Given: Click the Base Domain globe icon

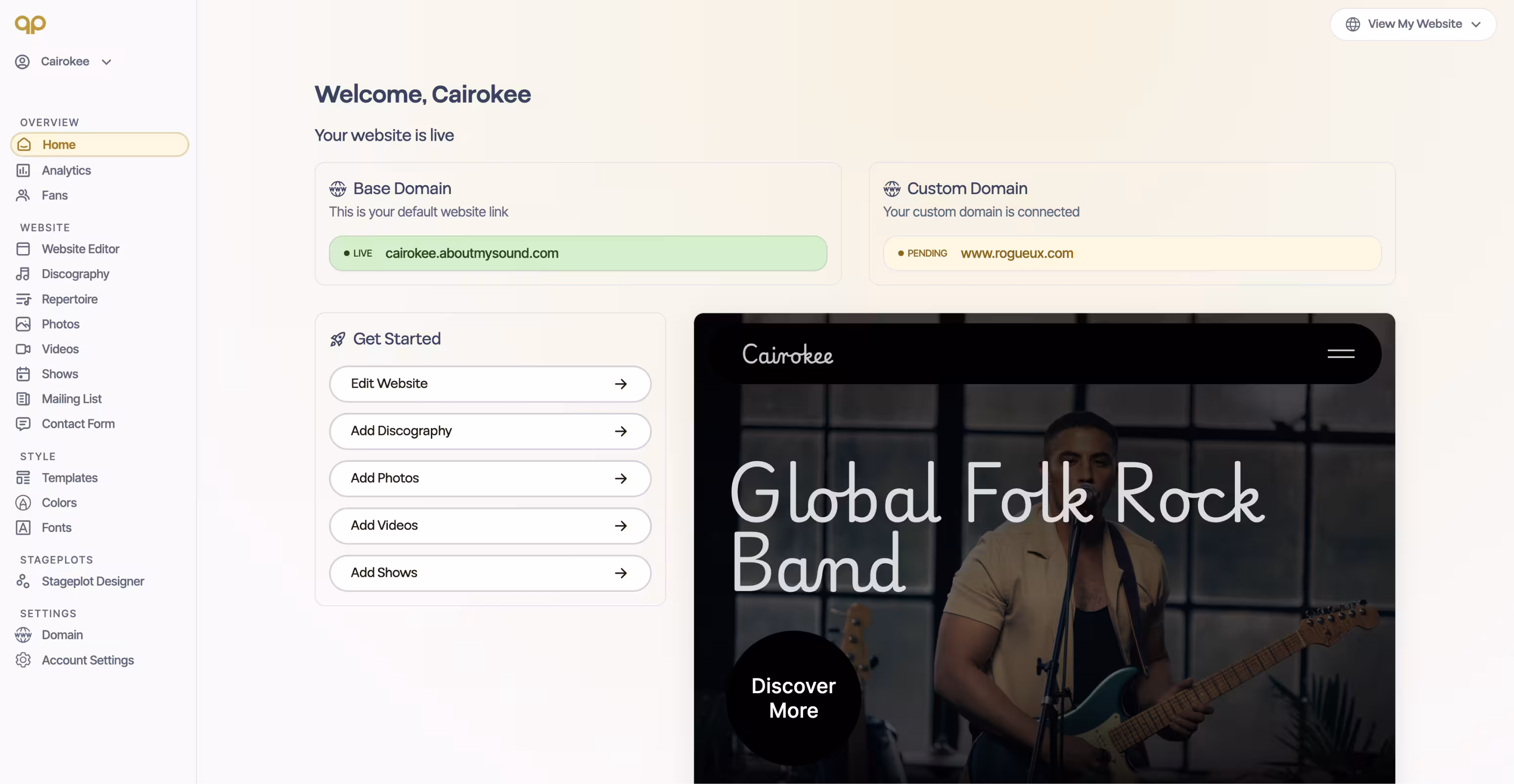Looking at the screenshot, I should coord(338,189).
